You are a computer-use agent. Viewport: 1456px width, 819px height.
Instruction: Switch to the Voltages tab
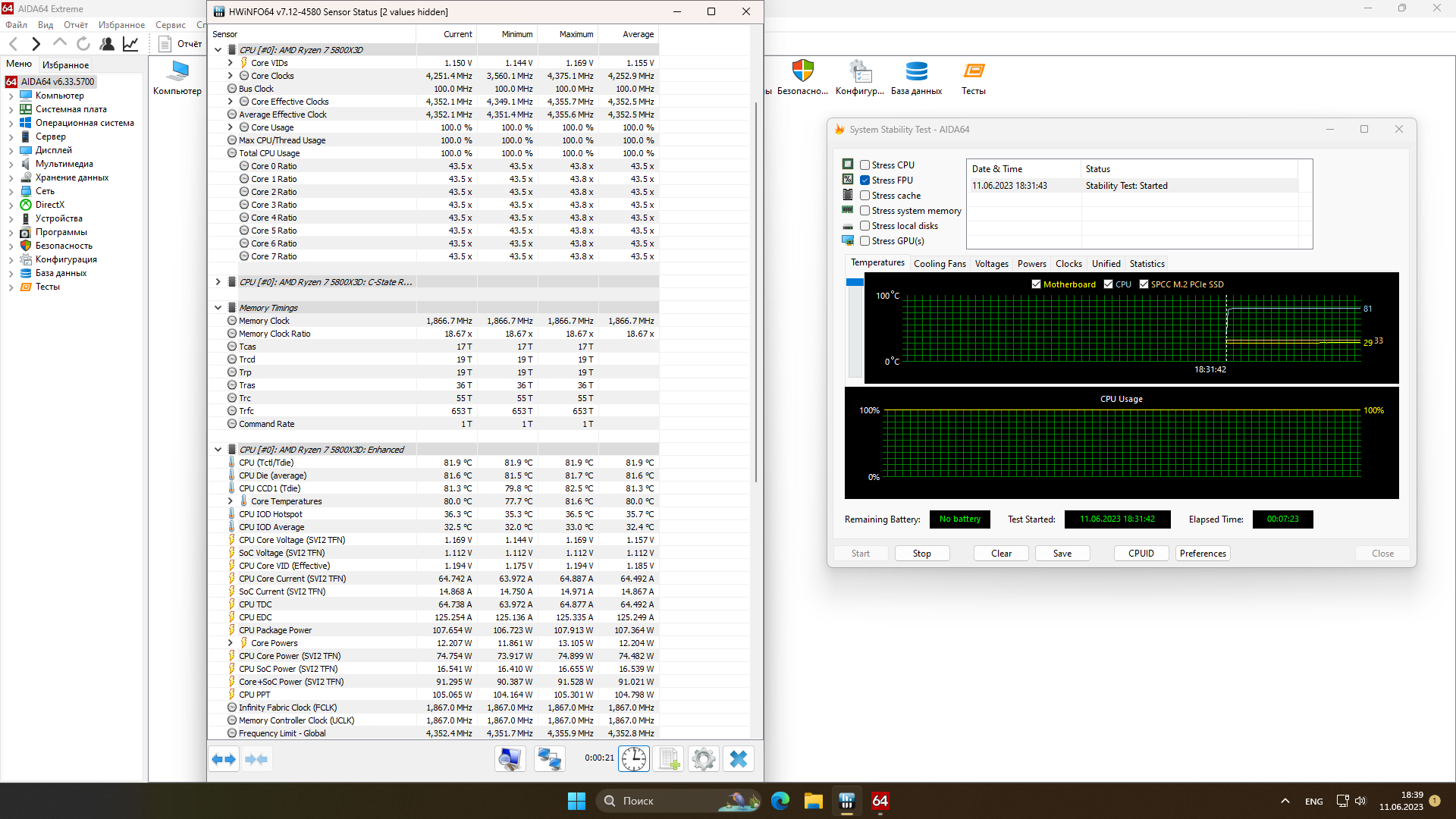tap(991, 264)
